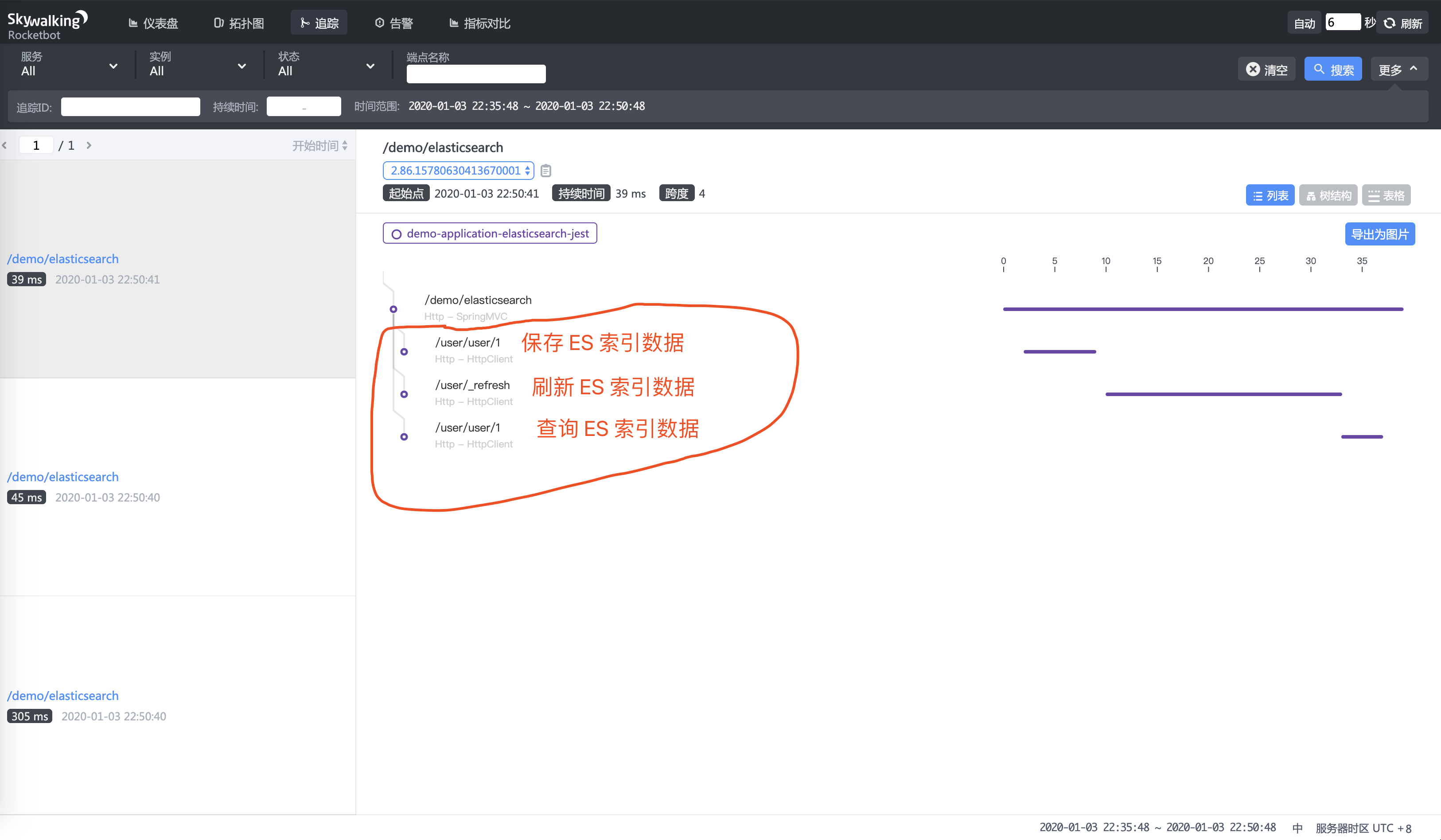Click the /user/_refresh span node circle
Viewport: 1441px width, 840px height.
[404, 395]
